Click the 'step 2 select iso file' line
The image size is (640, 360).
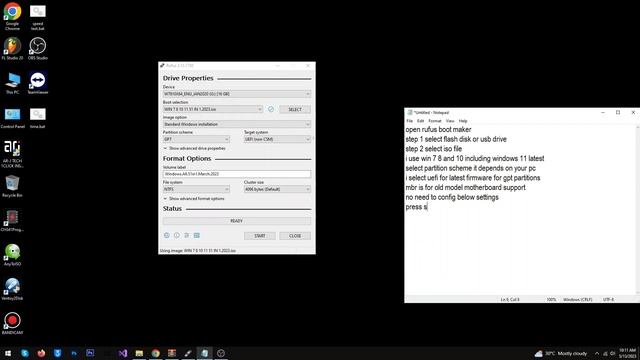tap(433, 149)
